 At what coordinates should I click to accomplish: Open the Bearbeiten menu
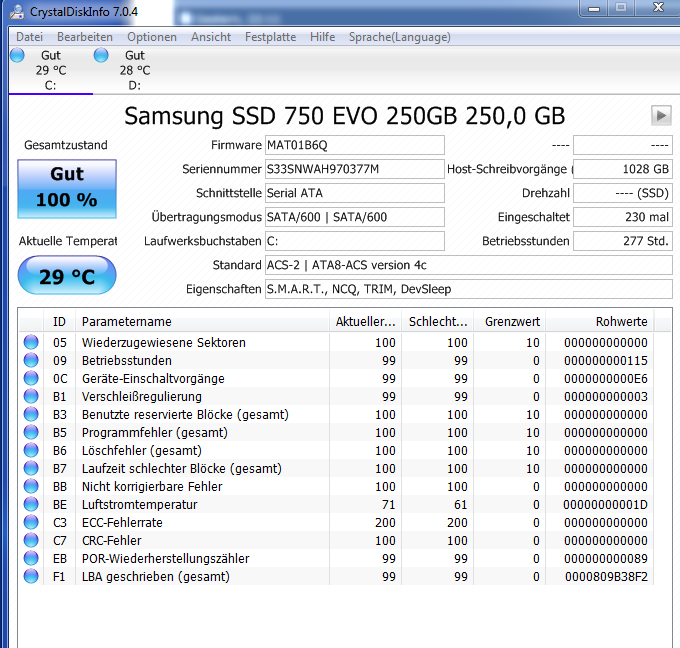click(x=85, y=37)
